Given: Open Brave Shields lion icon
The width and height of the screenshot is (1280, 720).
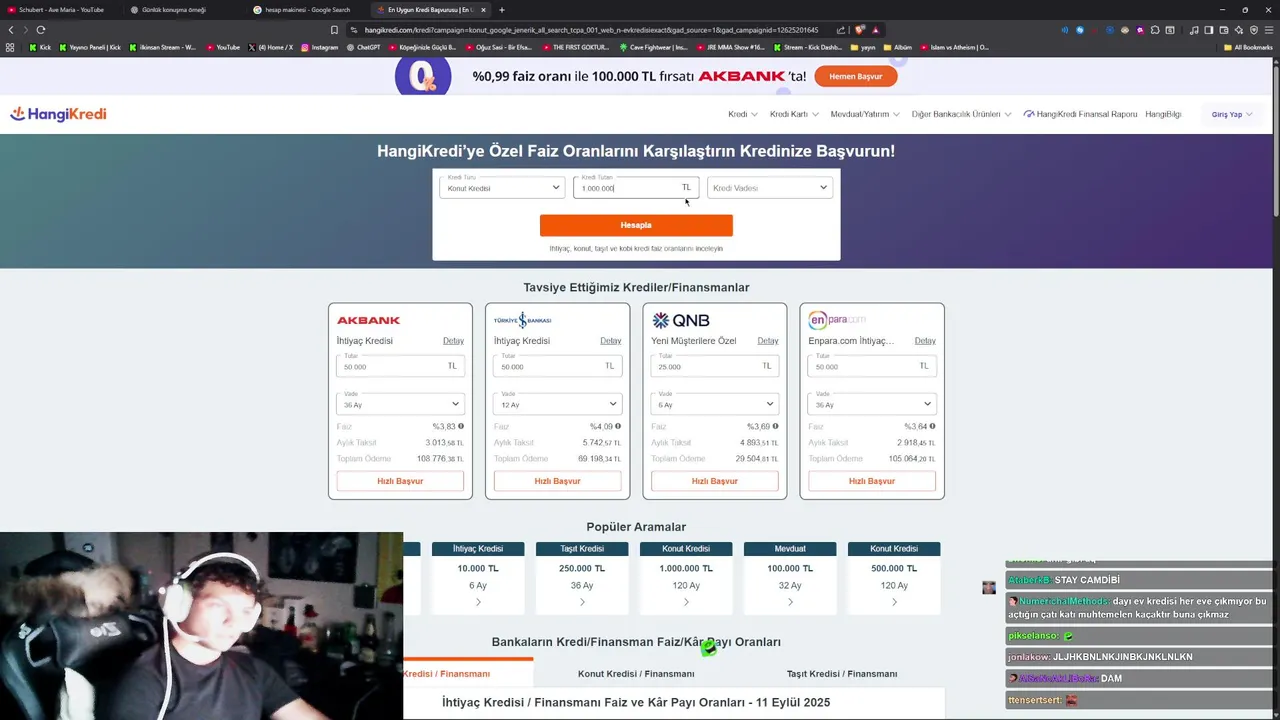Looking at the screenshot, I should (859, 30).
